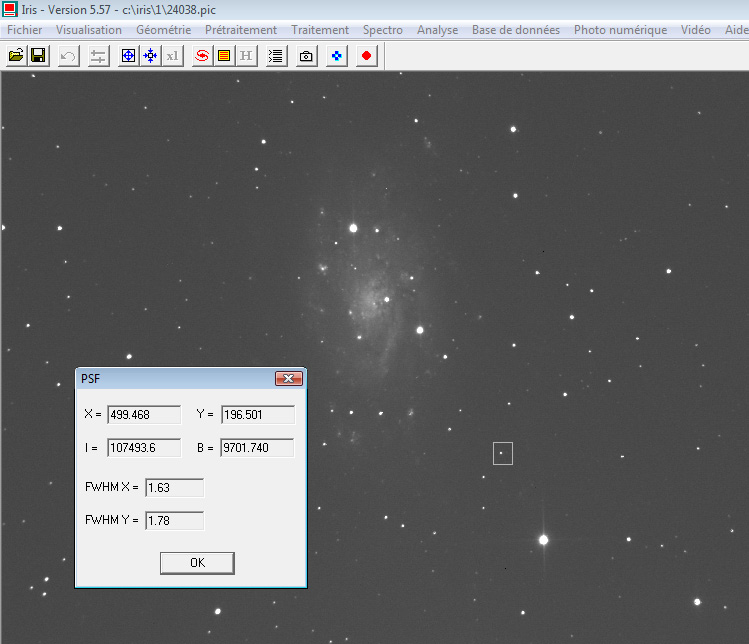This screenshot has height=644, width=749.
Task: Open the command line list icon
Action: [x=276, y=56]
